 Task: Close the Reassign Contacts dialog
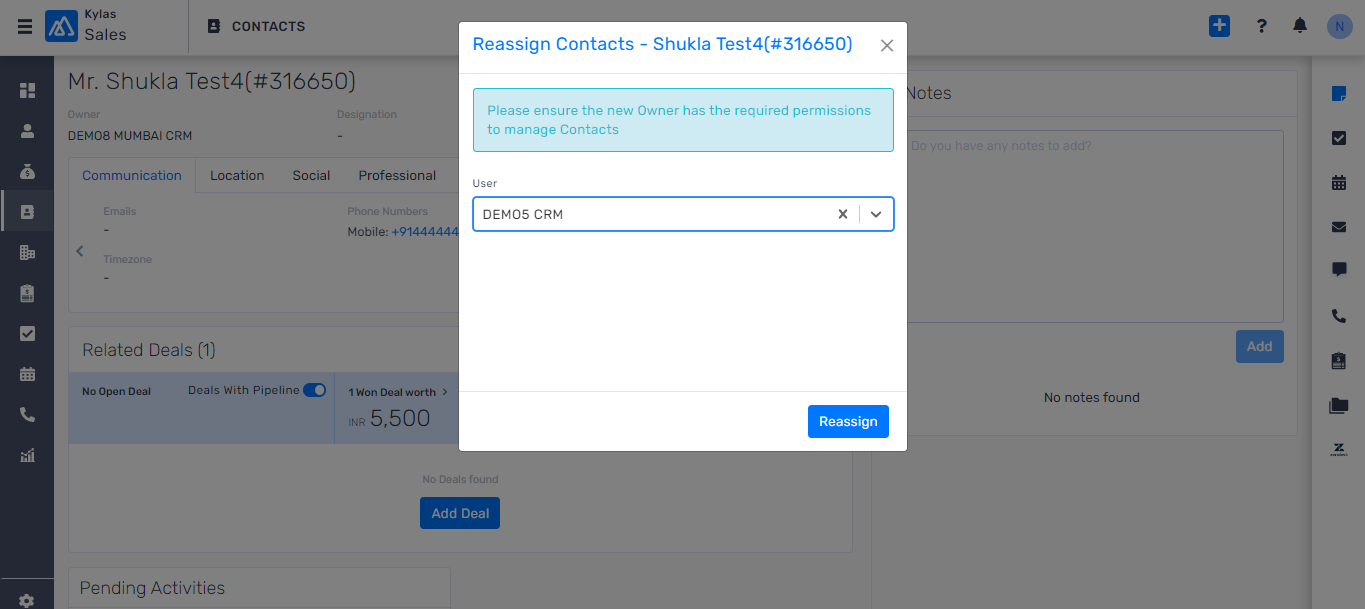[887, 45]
